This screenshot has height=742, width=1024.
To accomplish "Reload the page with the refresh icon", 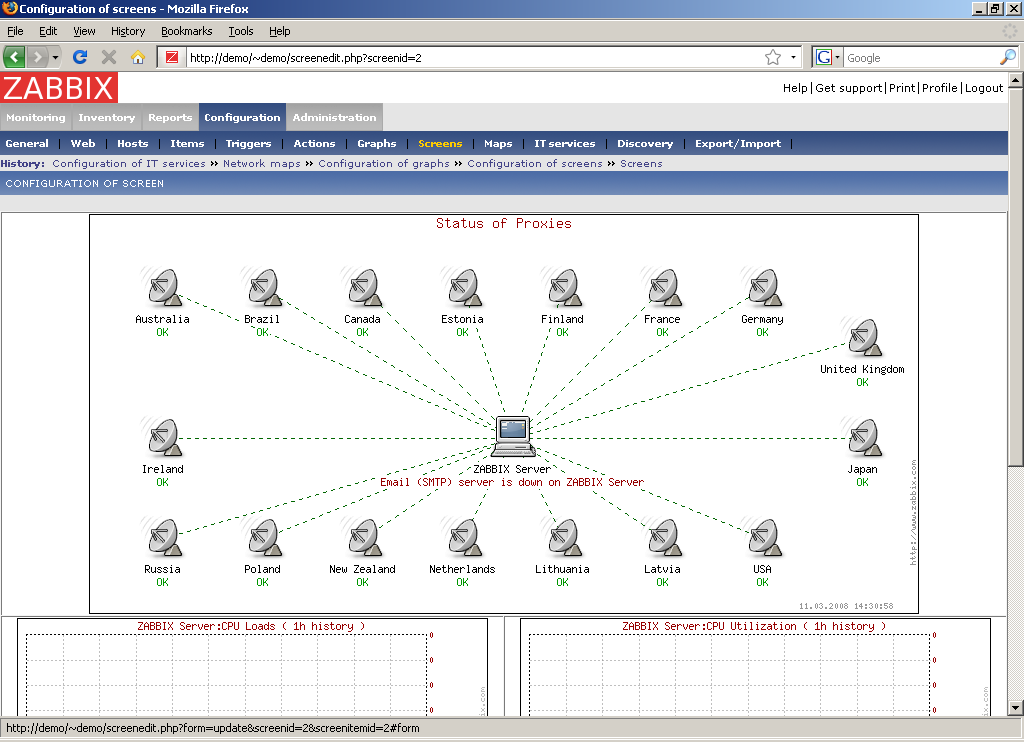I will click(x=80, y=57).
